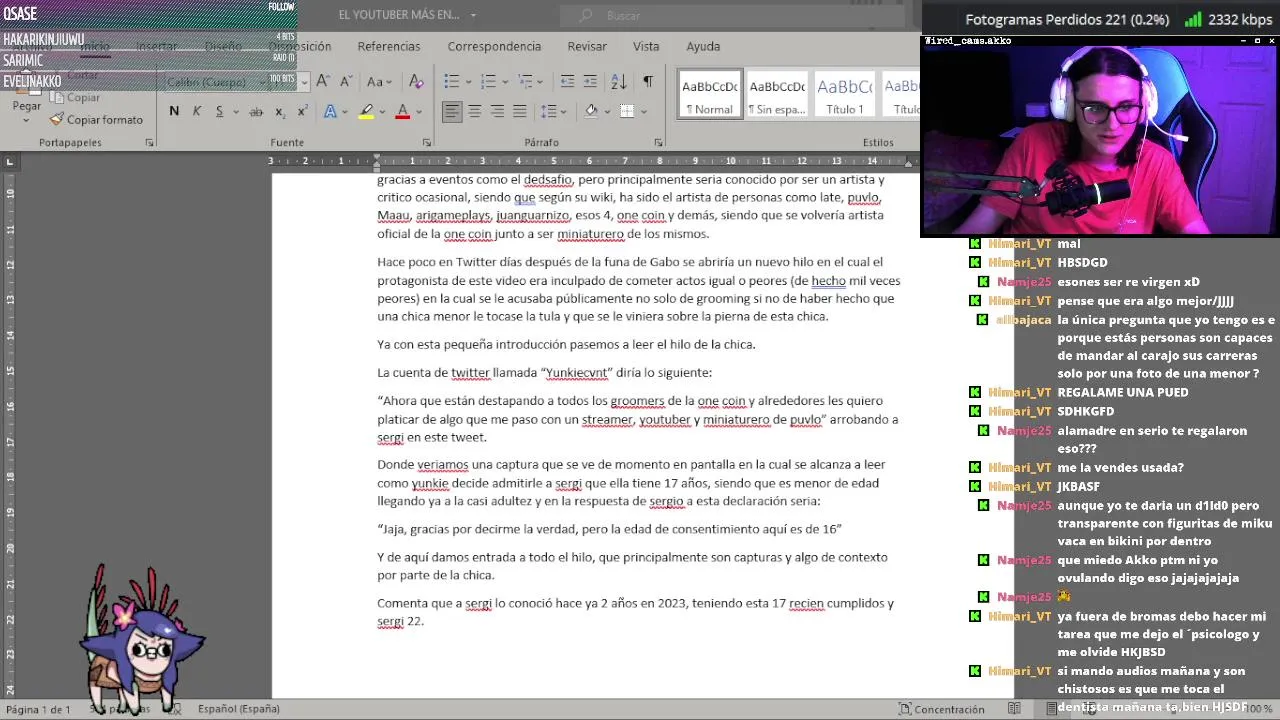Increase paragraph indent

point(591,82)
